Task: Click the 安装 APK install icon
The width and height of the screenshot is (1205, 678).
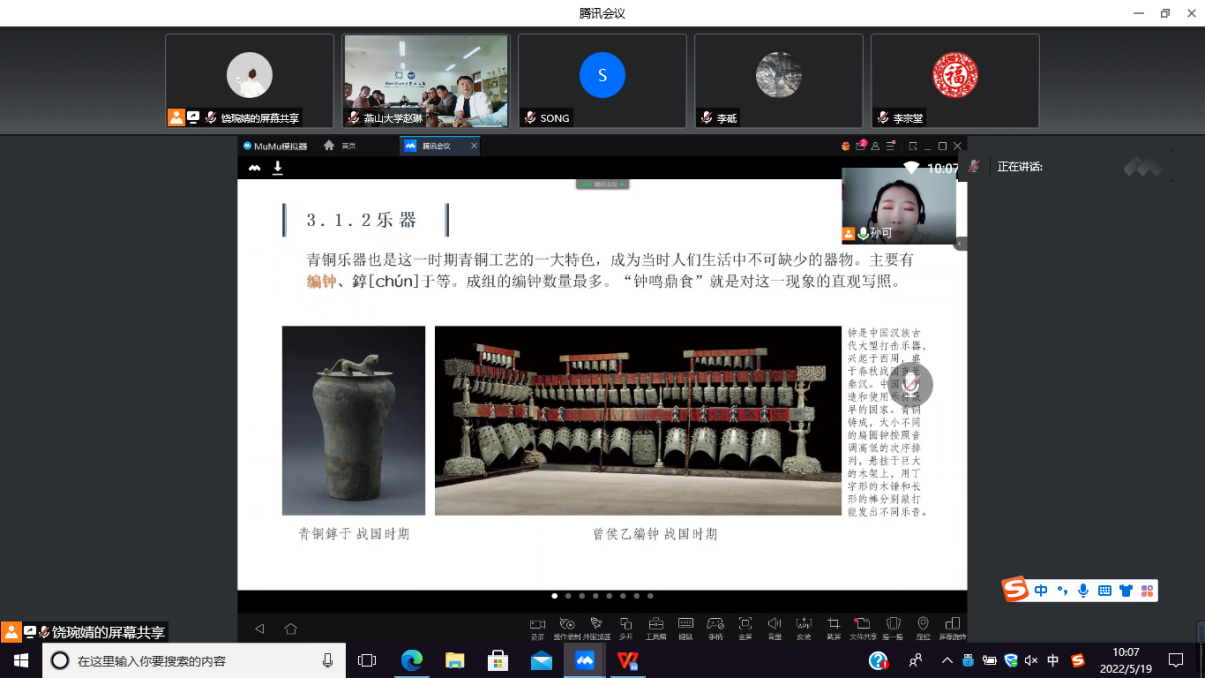Action: click(804, 627)
